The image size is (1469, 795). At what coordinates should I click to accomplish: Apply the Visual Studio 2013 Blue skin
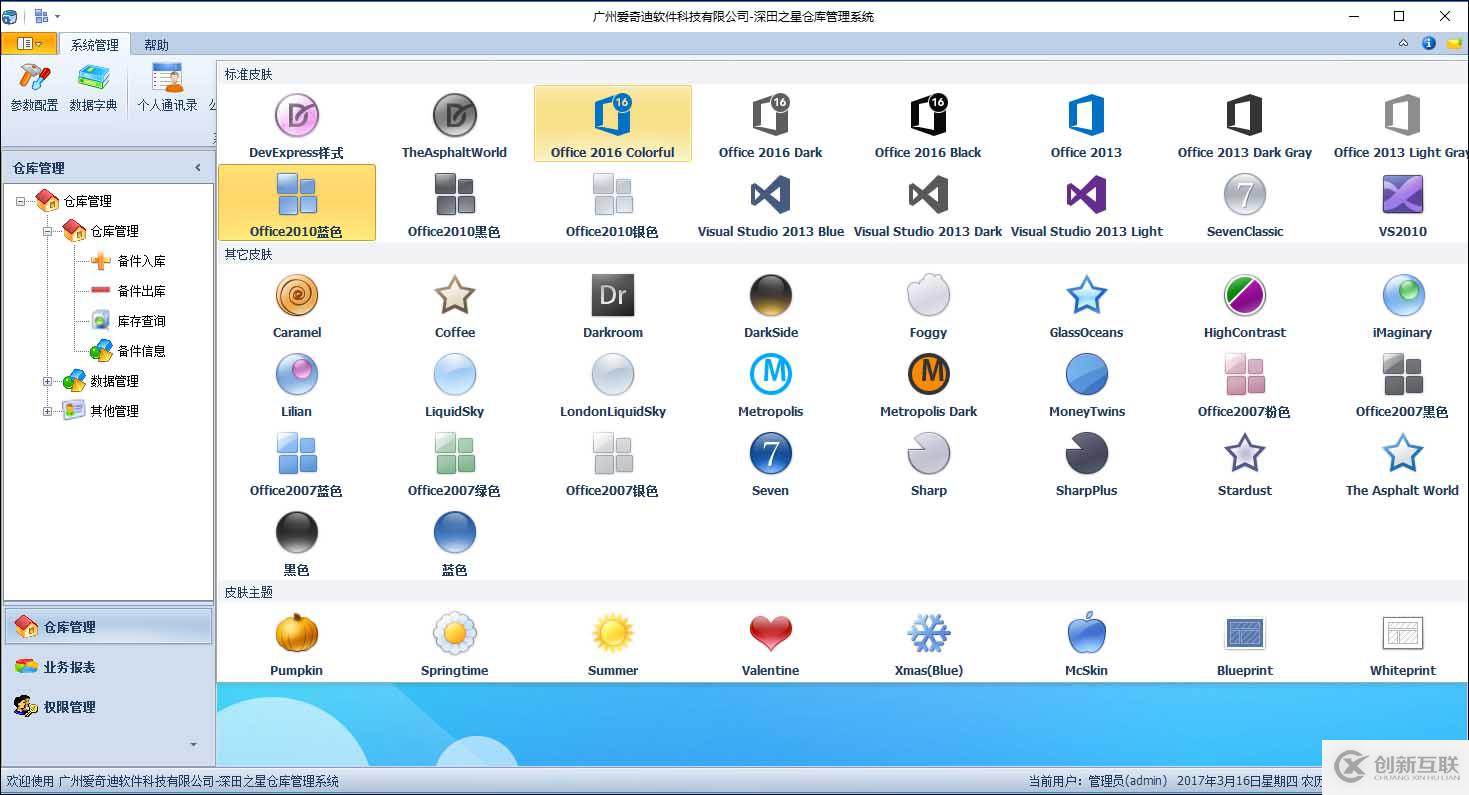770,203
